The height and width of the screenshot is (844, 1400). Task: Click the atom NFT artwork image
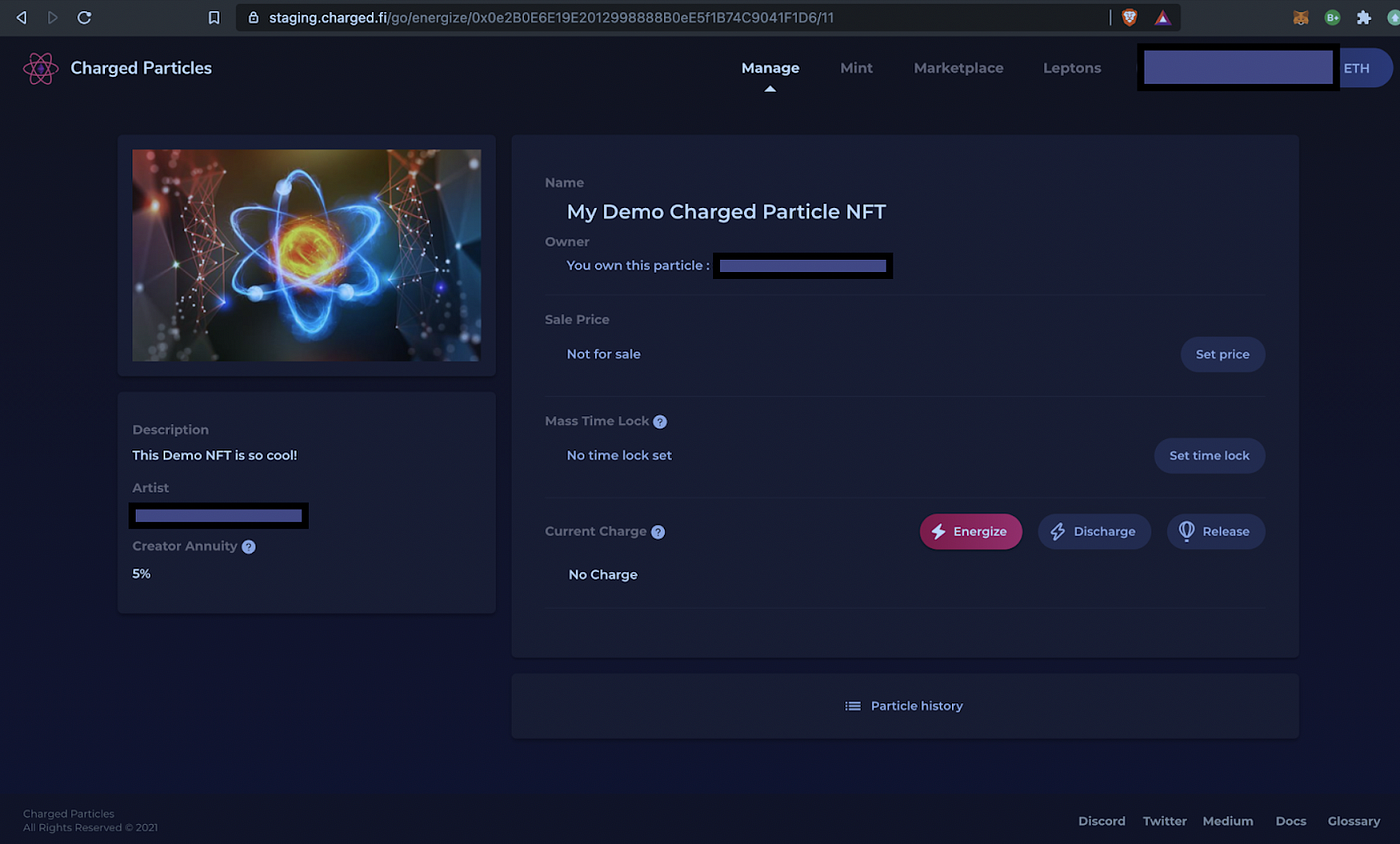(x=307, y=256)
